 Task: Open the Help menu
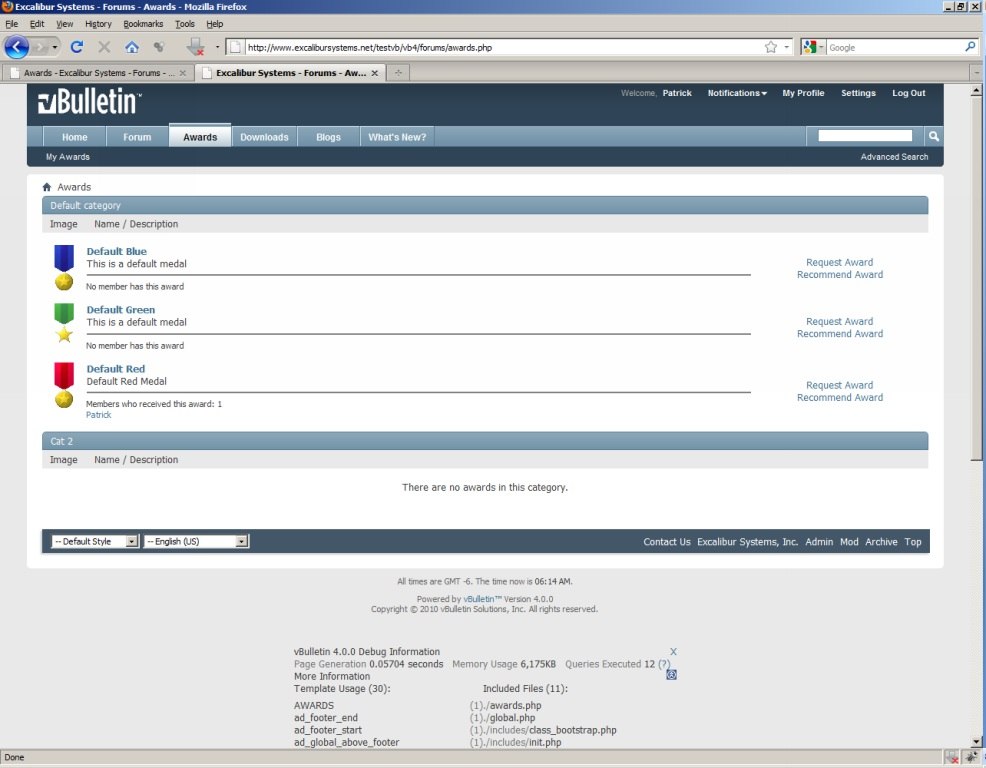[x=214, y=24]
